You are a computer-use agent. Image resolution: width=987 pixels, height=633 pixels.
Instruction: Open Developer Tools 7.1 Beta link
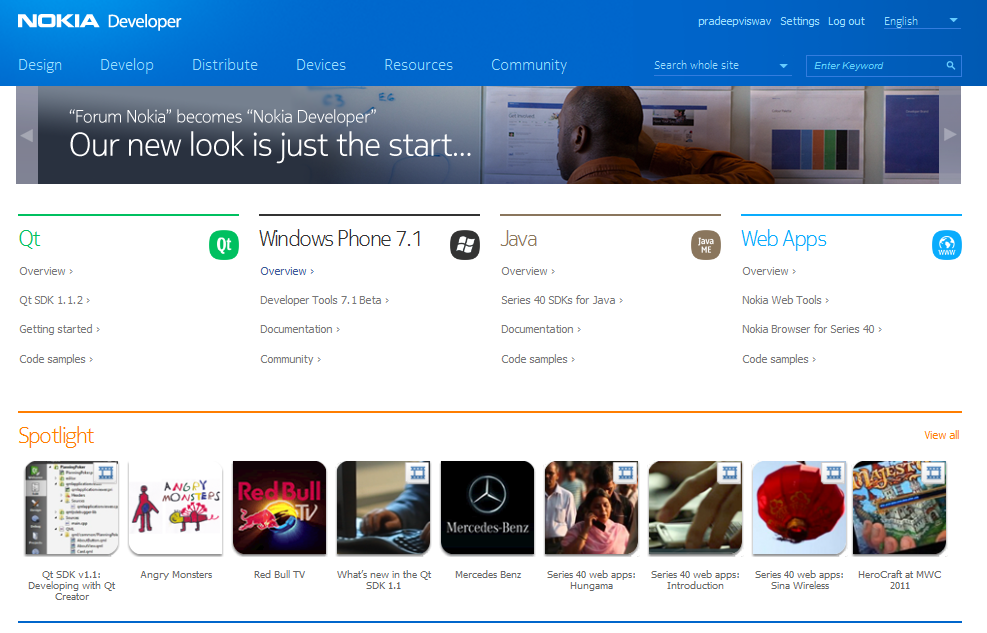coord(325,300)
